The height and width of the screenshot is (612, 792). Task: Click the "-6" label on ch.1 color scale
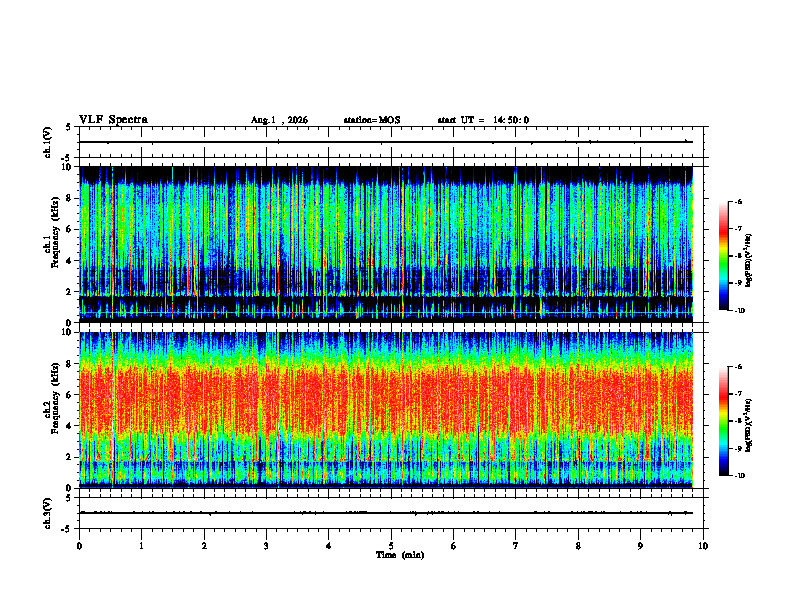click(x=739, y=201)
